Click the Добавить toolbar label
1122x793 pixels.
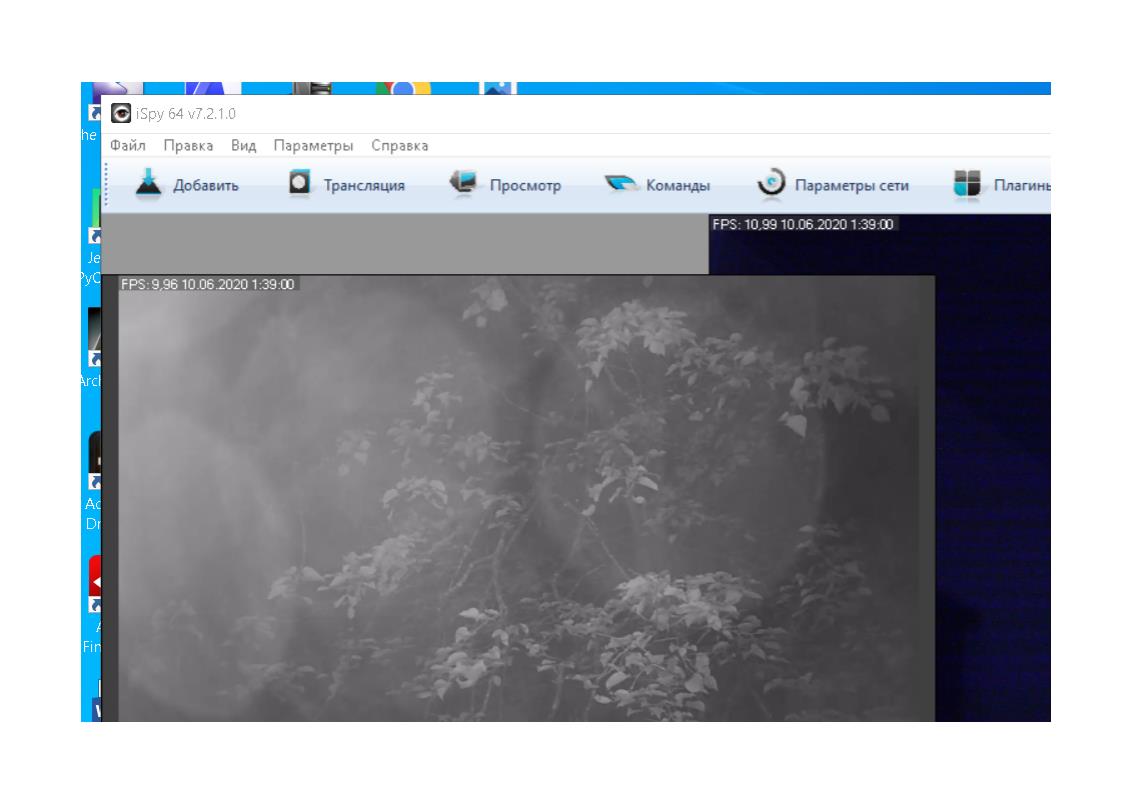[206, 185]
